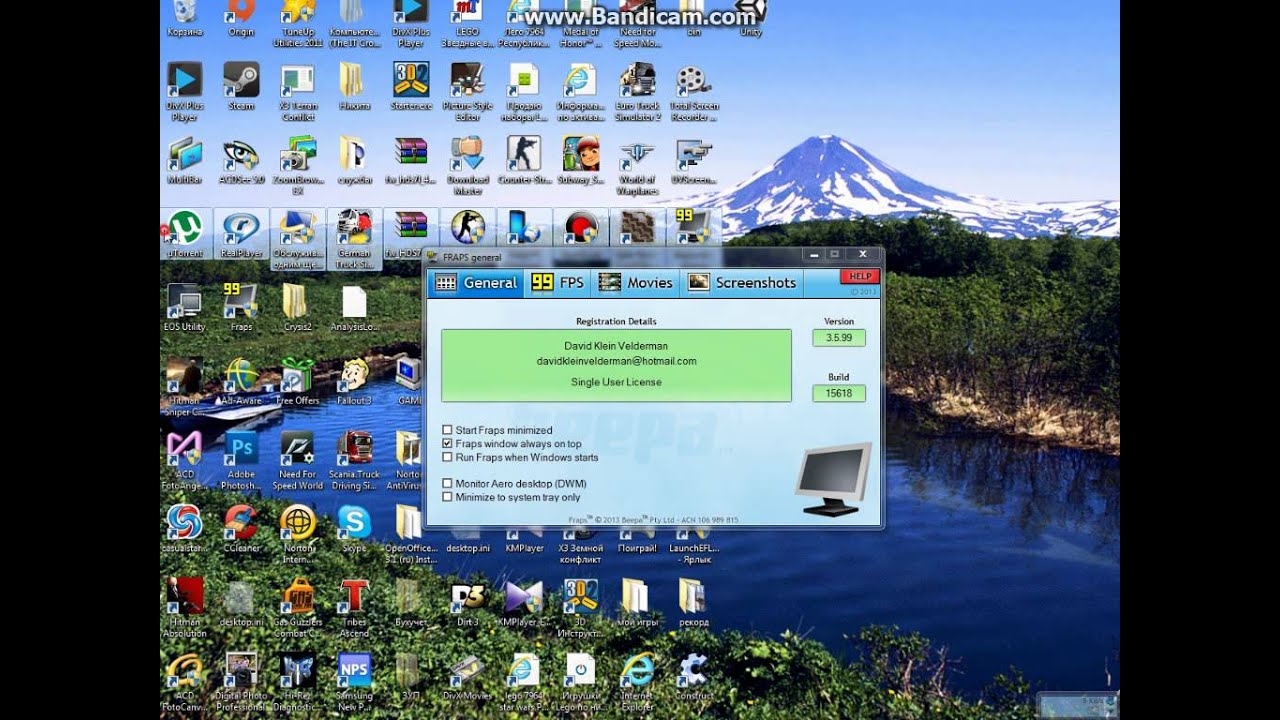Open the Screenshots tab in Fraps

(x=742, y=283)
